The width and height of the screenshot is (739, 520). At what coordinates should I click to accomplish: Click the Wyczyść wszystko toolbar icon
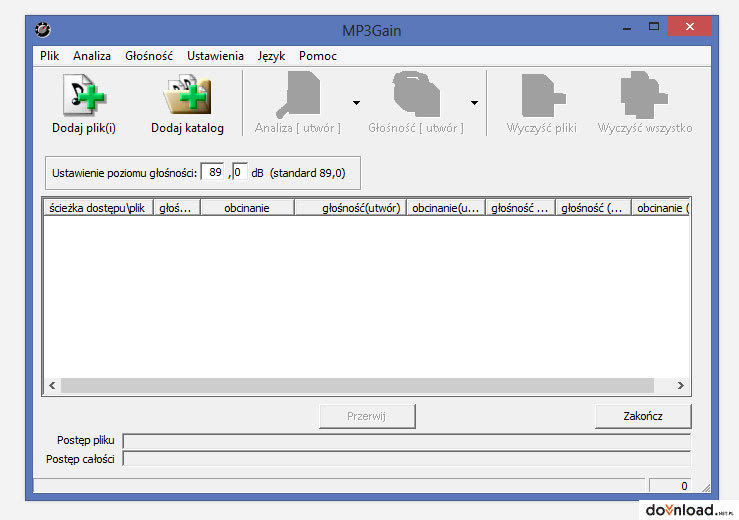point(644,95)
